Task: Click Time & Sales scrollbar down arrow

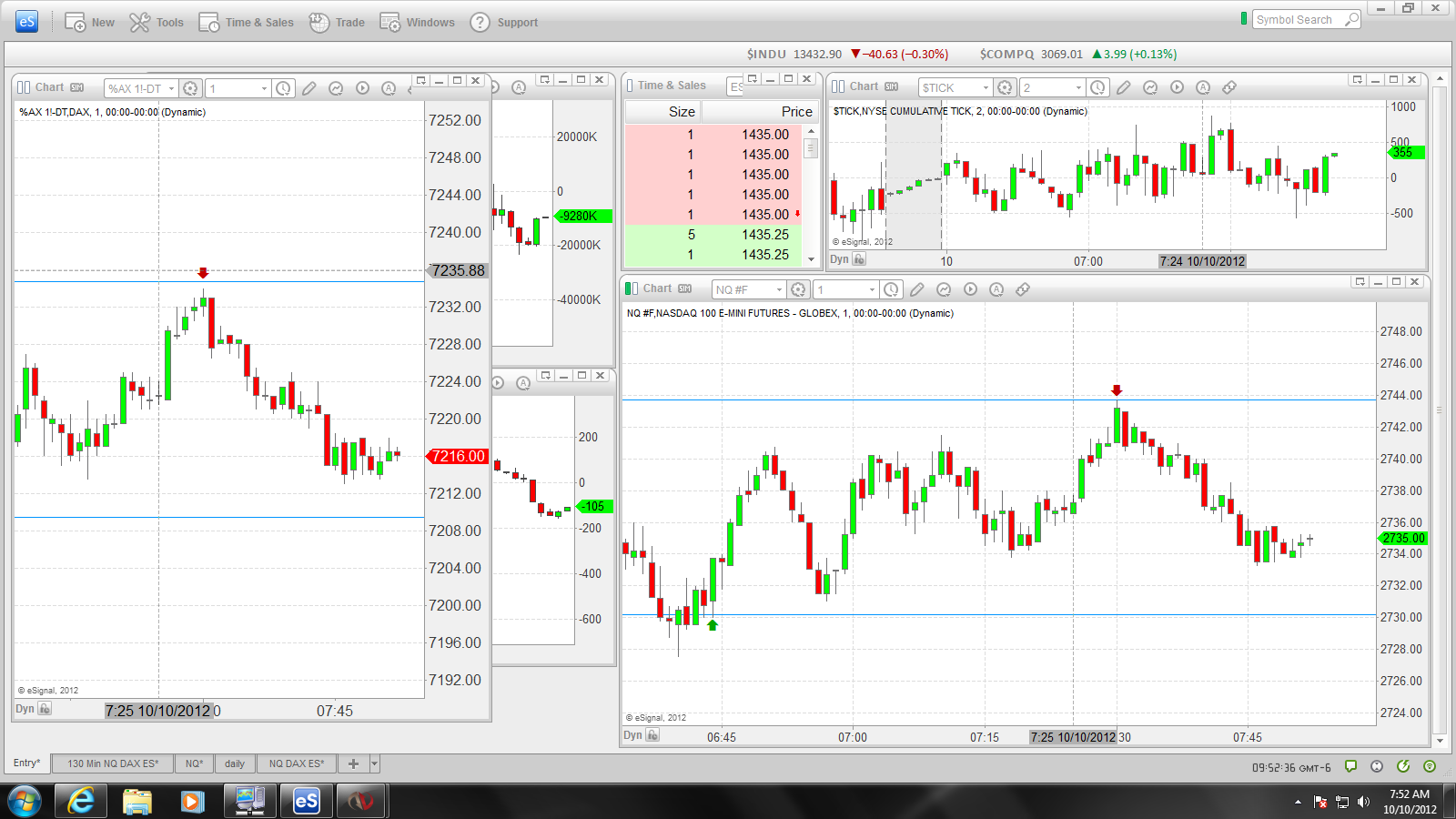Action: tap(811, 259)
